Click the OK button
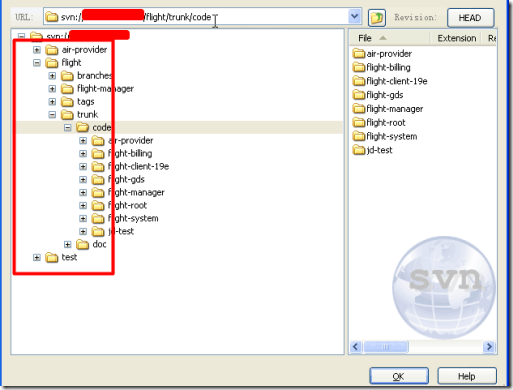 (x=399, y=376)
